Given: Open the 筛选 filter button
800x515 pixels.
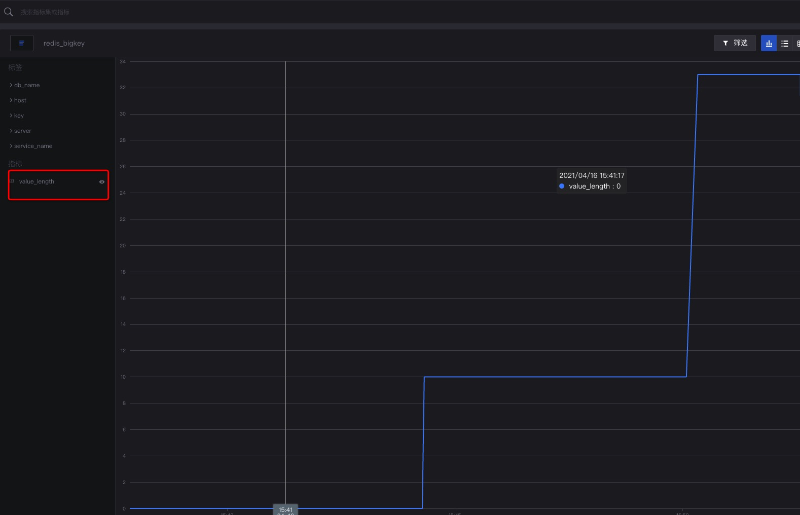Looking at the screenshot, I should point(735,43).
